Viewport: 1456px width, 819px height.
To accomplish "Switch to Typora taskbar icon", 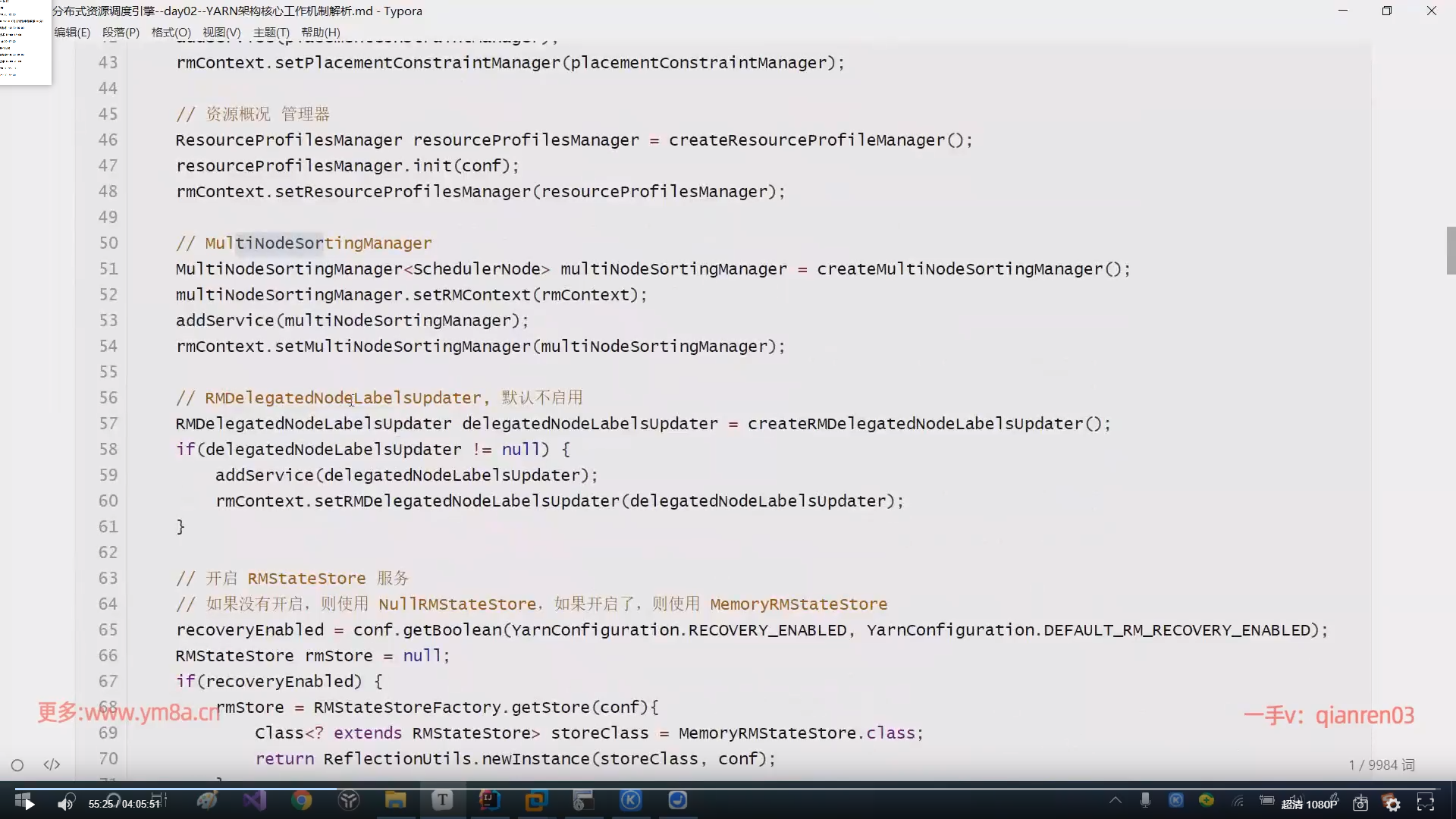I will click(442, 801).
